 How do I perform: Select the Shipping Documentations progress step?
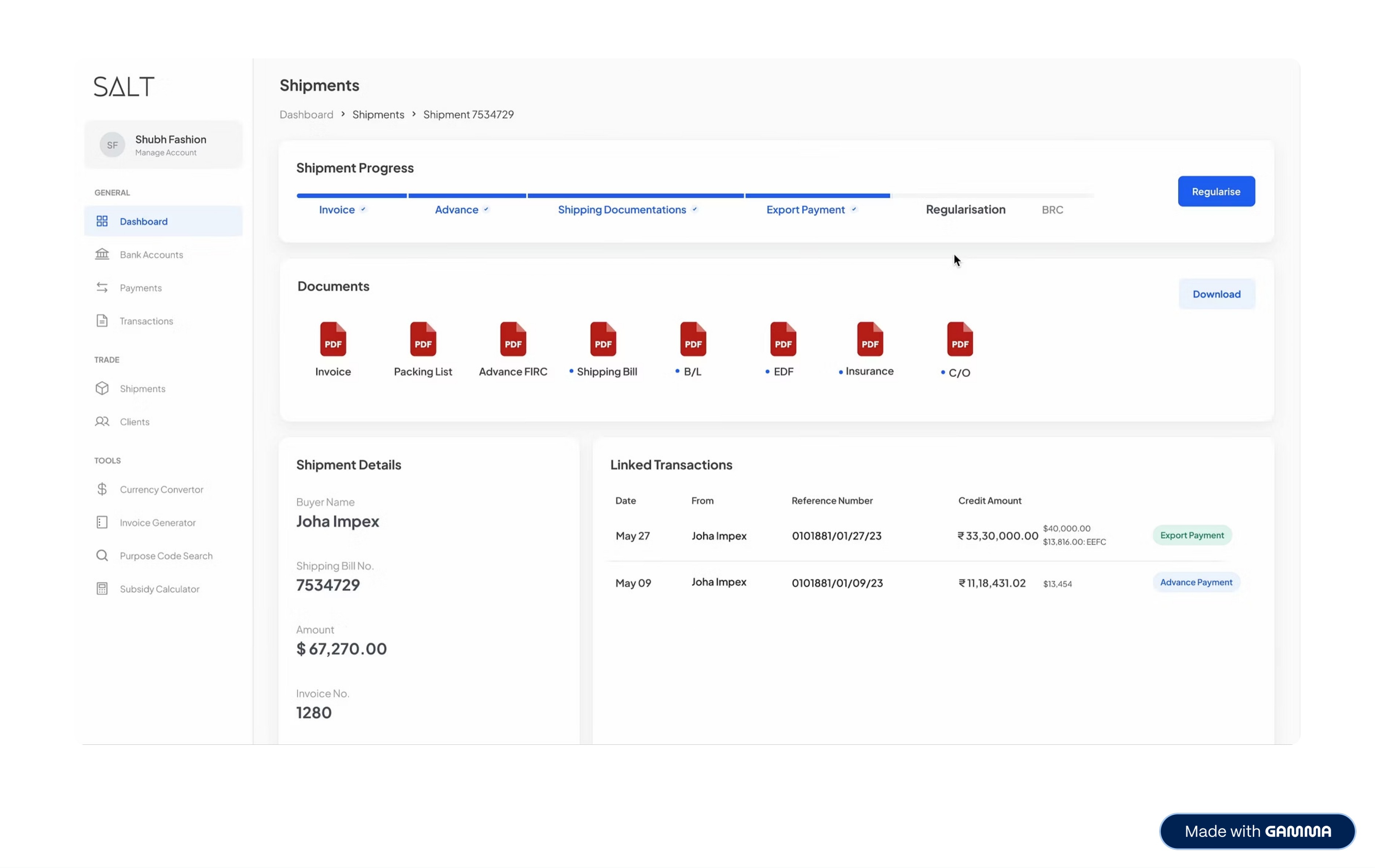[x=622, y=210]
